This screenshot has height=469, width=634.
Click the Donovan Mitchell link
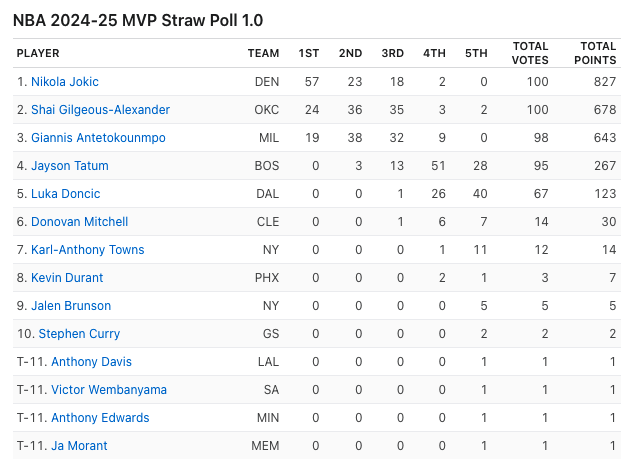tap(79, 222)
